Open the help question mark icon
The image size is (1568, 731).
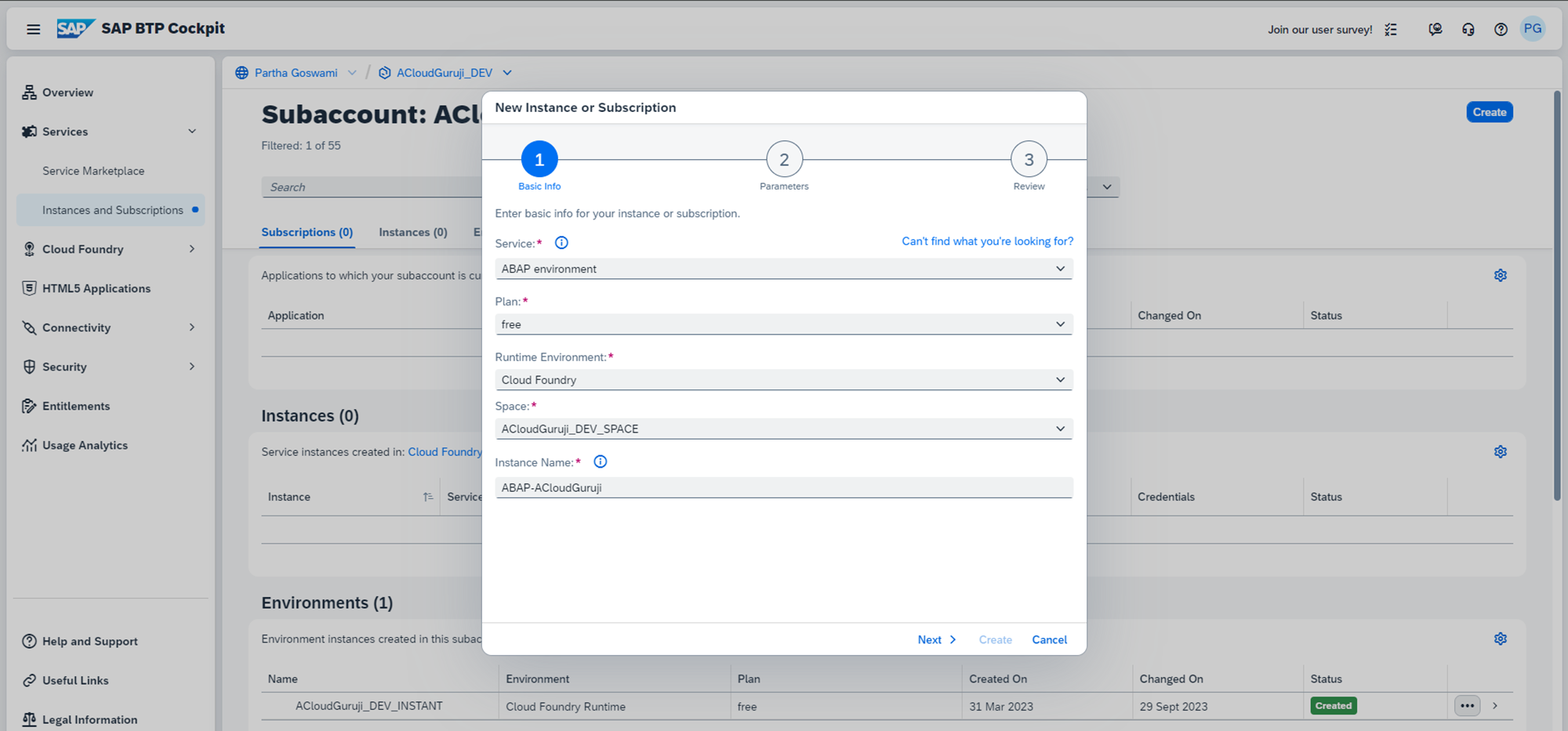tap(1501, 29)
